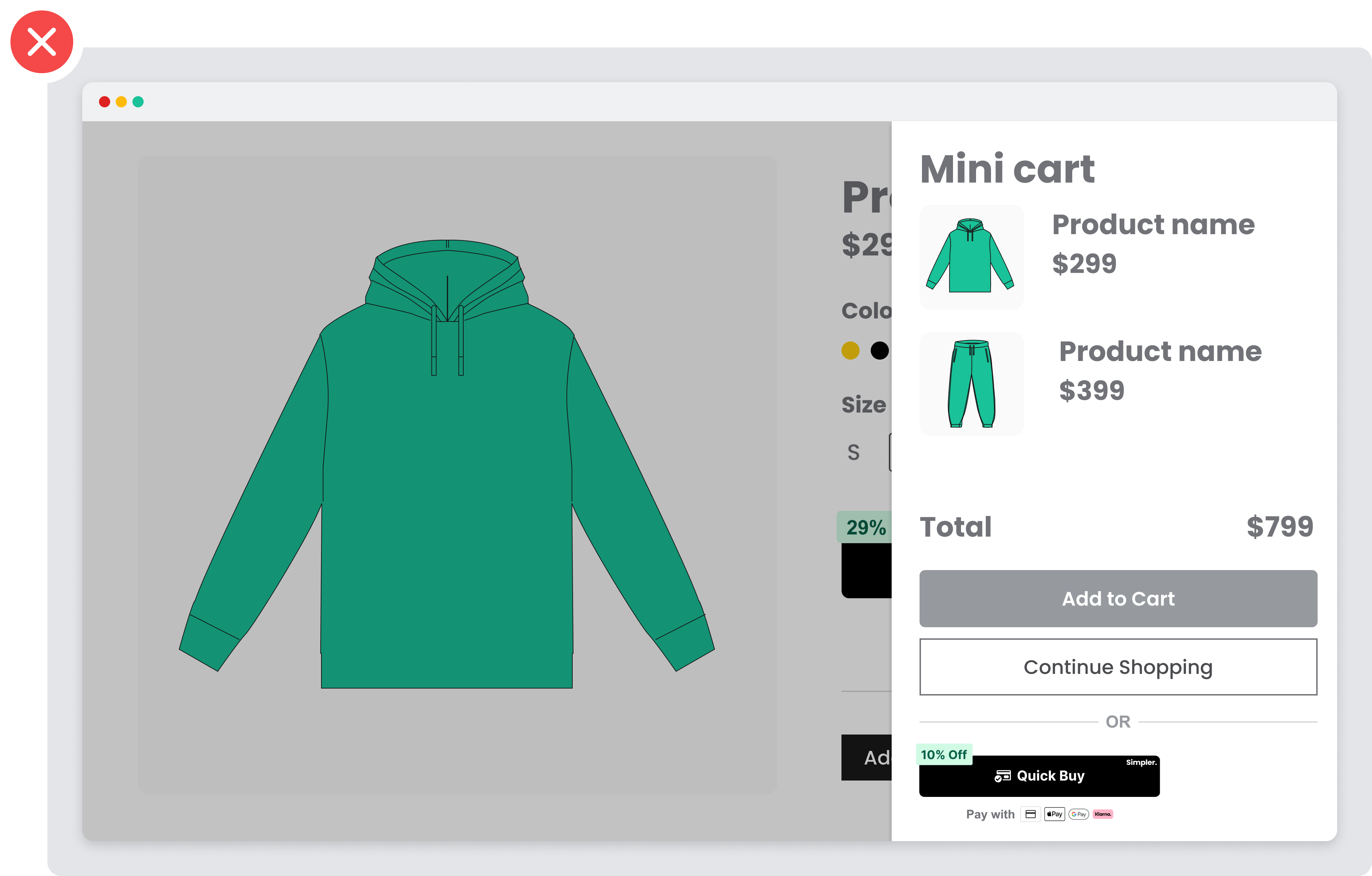1372x876 pixels.
Task: Click first Product name link priced $299
Action: pyautogui.click(x=1153, y=224)
